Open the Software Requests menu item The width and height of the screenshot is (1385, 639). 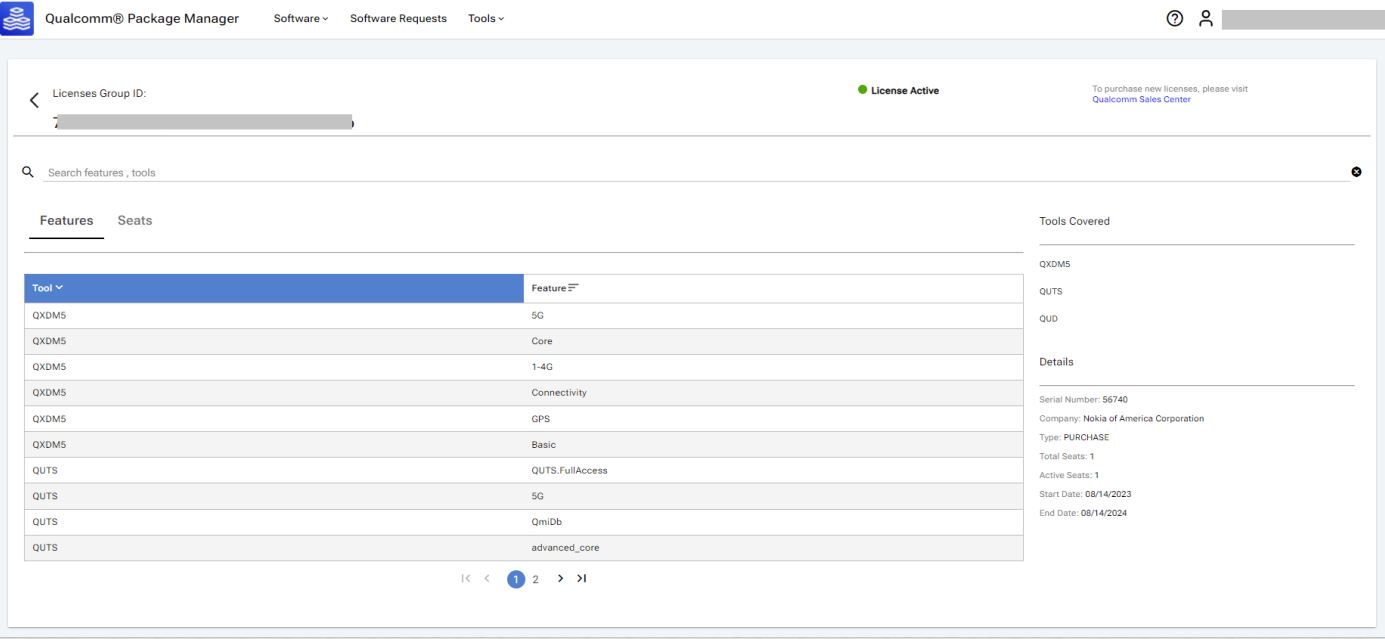[398, 19]
